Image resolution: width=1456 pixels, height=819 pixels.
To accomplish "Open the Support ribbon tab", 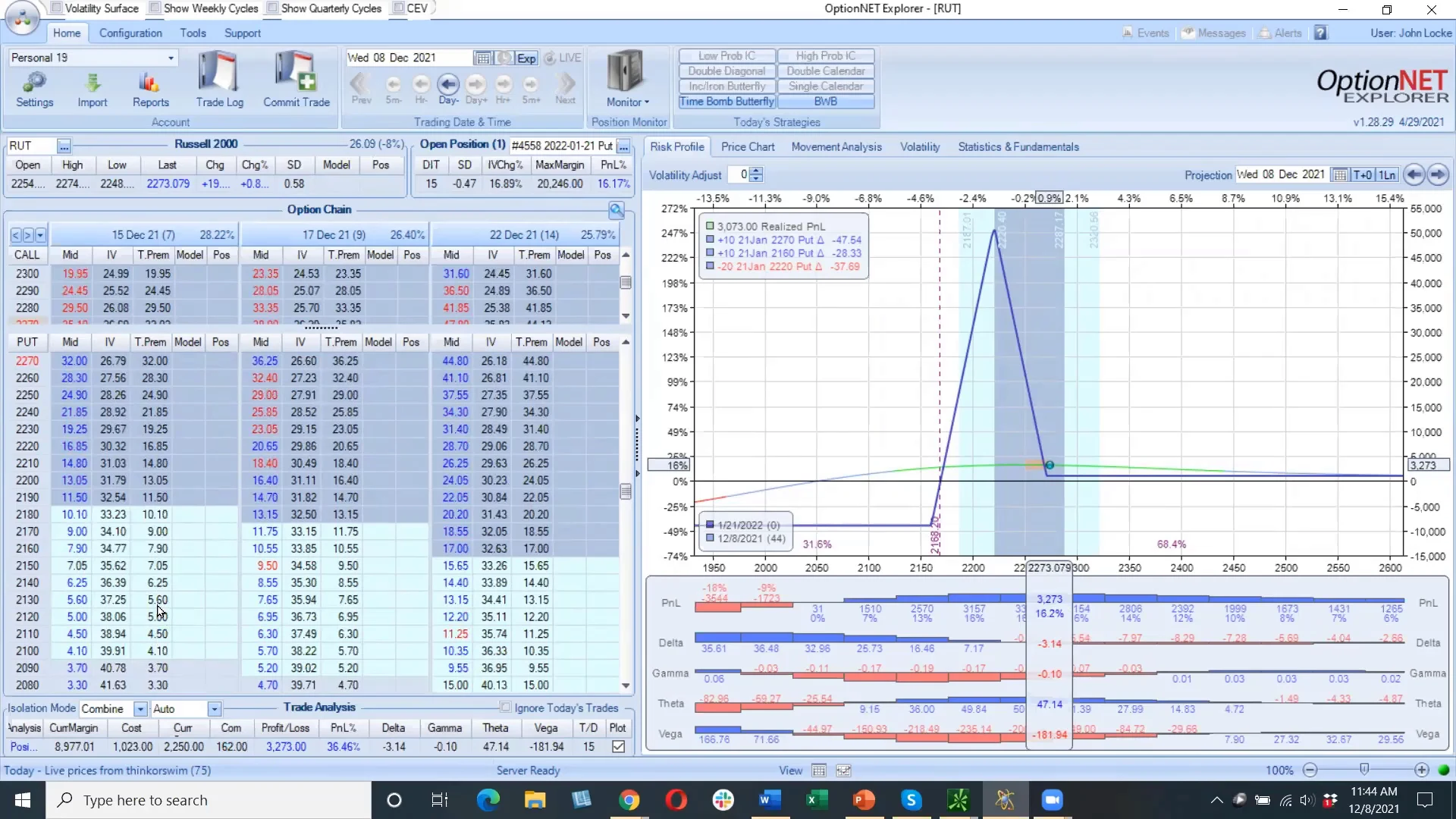I will [243, 33].
